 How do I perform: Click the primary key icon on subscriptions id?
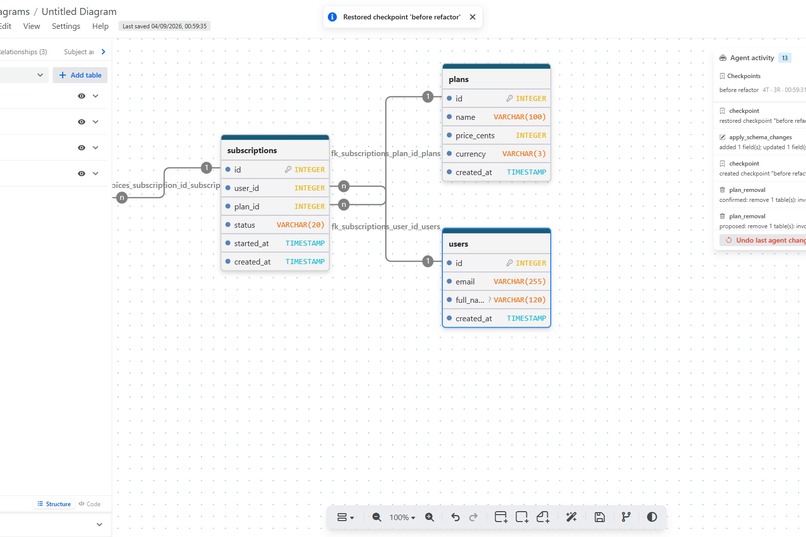point(288,169)
